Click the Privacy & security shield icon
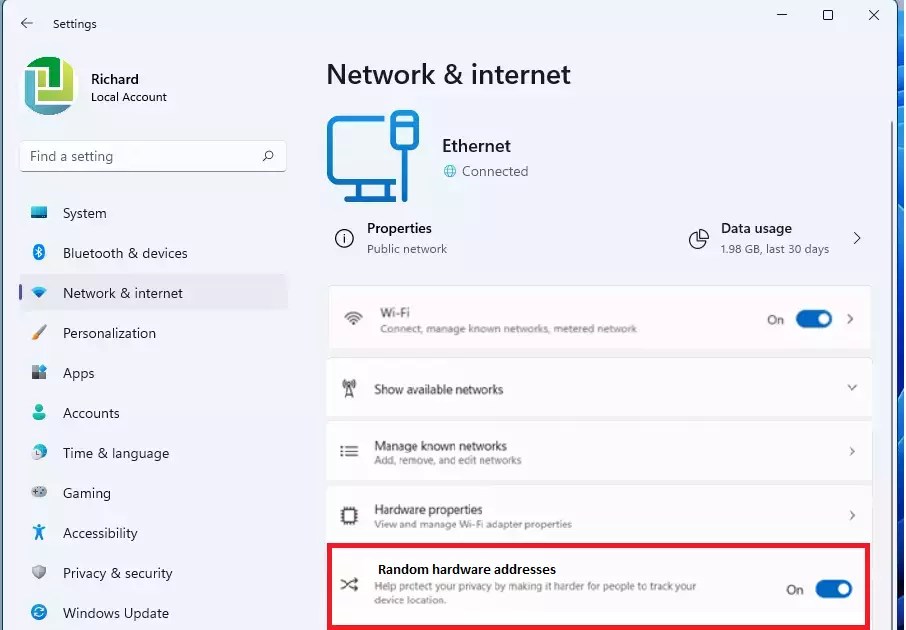 [39, 573]
